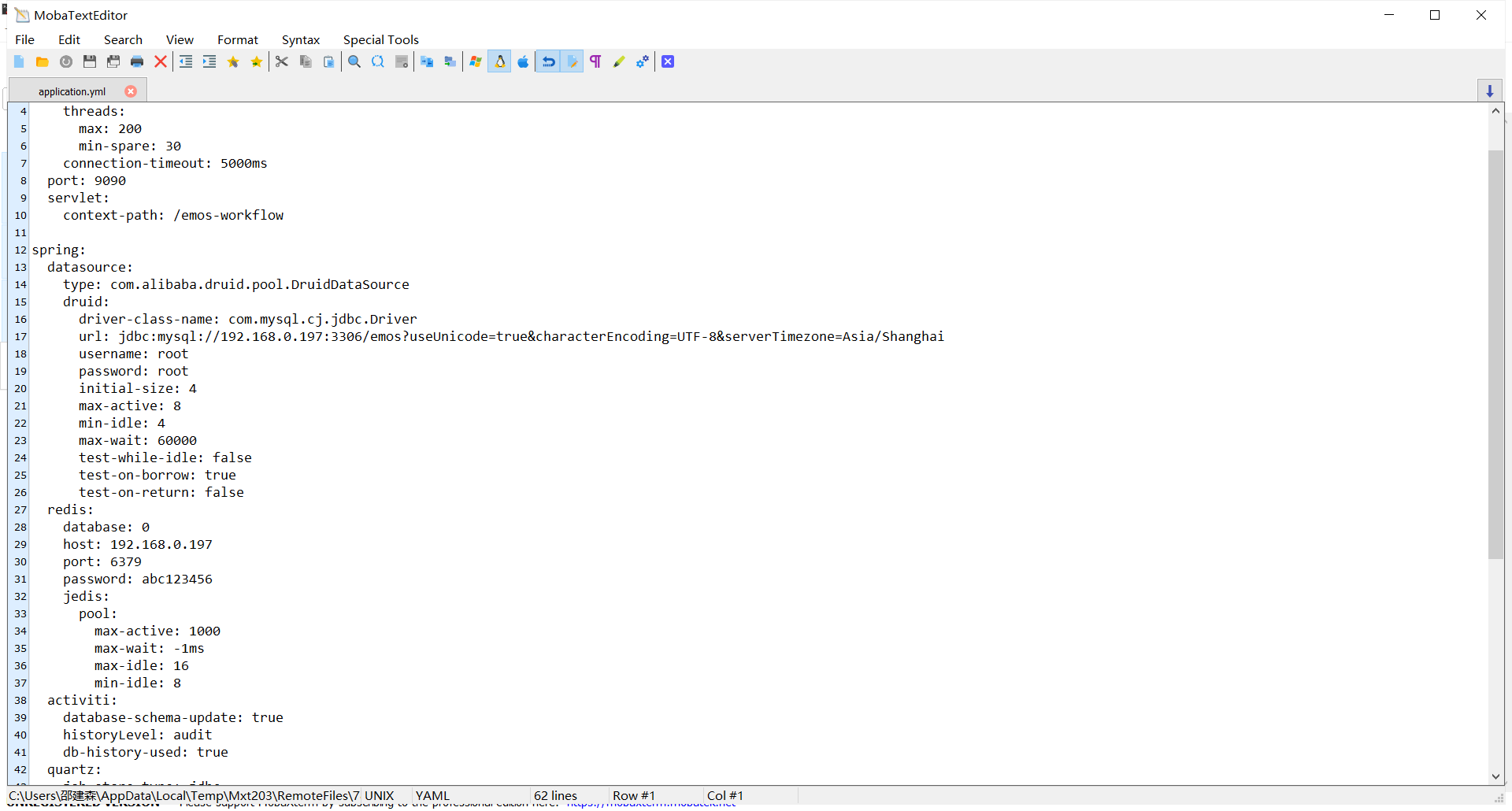Click line number 12 in the gutter

tap(20, 250)
